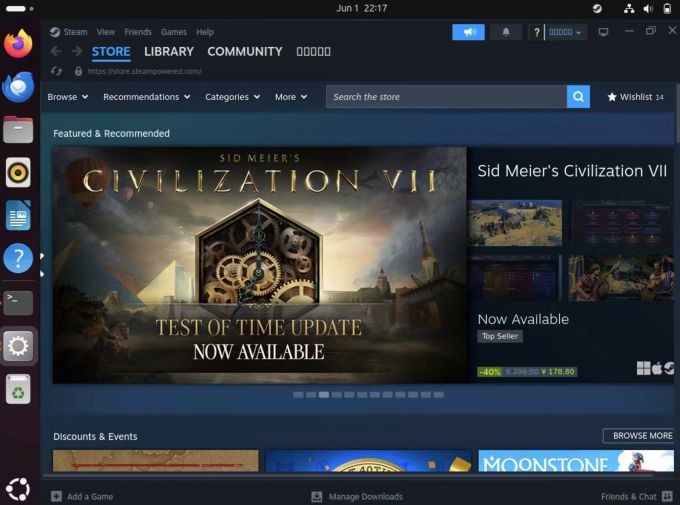The width and height of the screenshot is (680, 505).
Task: View the top-right Civilization VII screenshot thumbnail
Action: [x=621, y=223]
